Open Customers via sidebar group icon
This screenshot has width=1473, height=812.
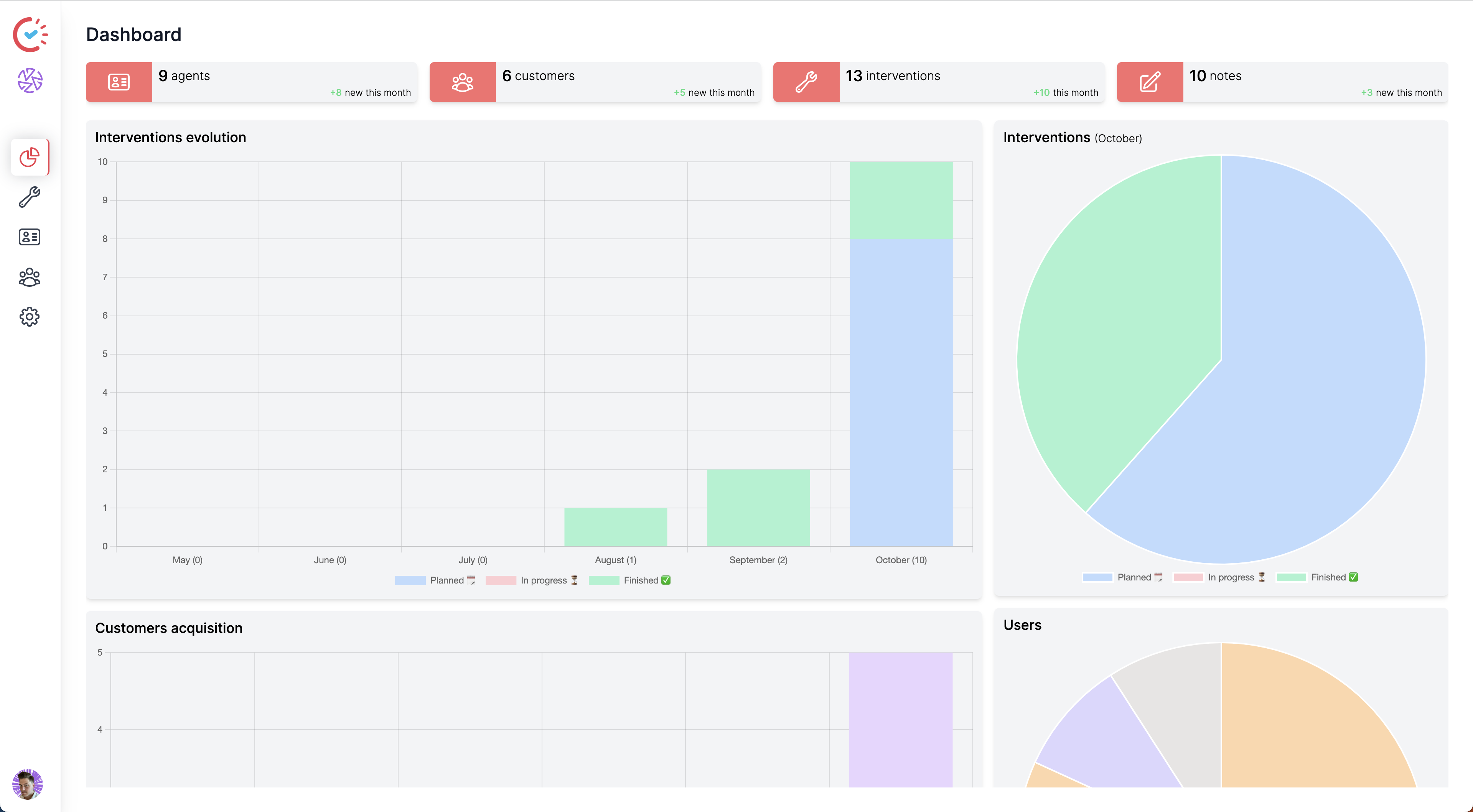point(30,277)
